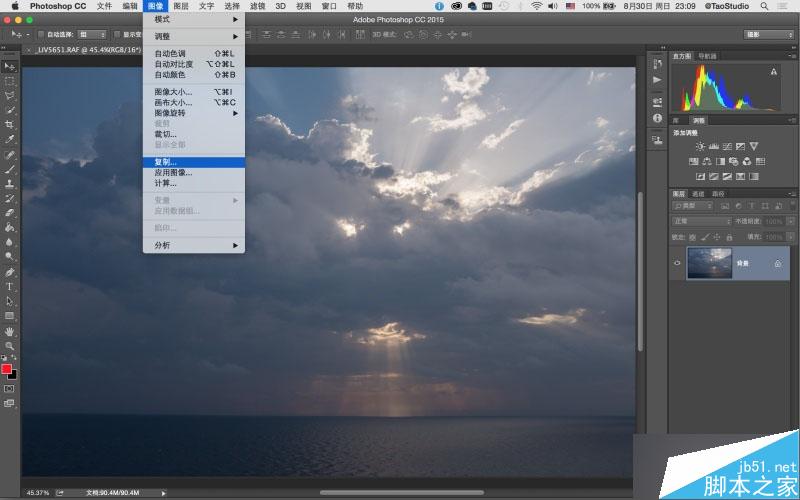Expand the 模式 (Mode) submenu
800x500 pixels.
click(194, 19)
